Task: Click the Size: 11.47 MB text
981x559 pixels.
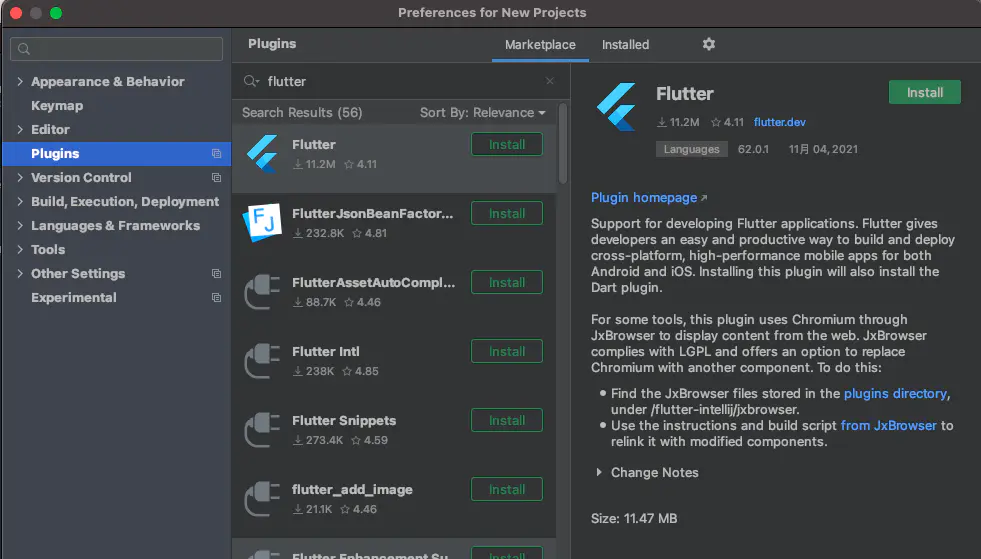Action: tap(634, 518)
